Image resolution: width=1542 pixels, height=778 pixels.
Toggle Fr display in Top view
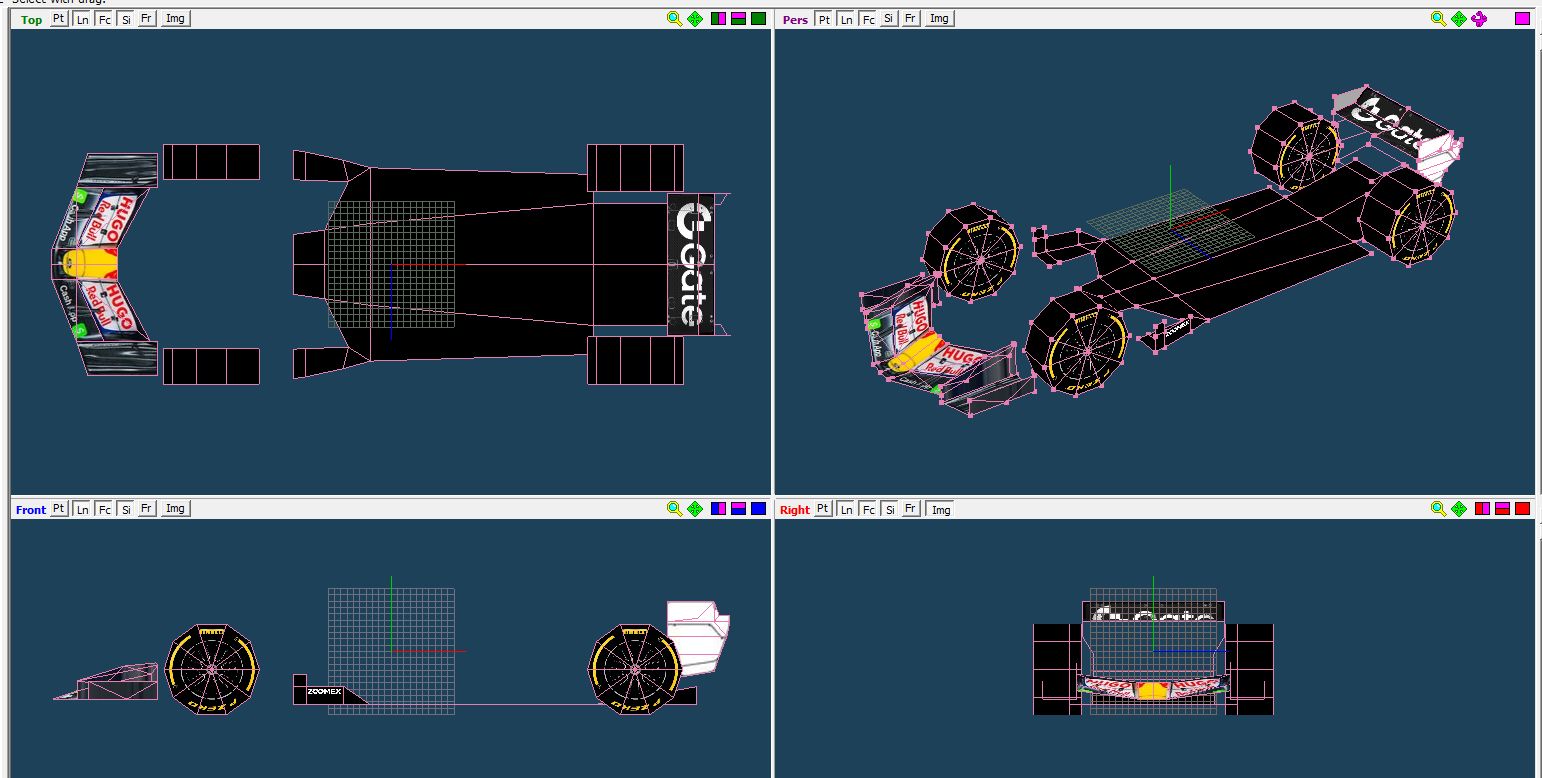(x=147, y=19)
